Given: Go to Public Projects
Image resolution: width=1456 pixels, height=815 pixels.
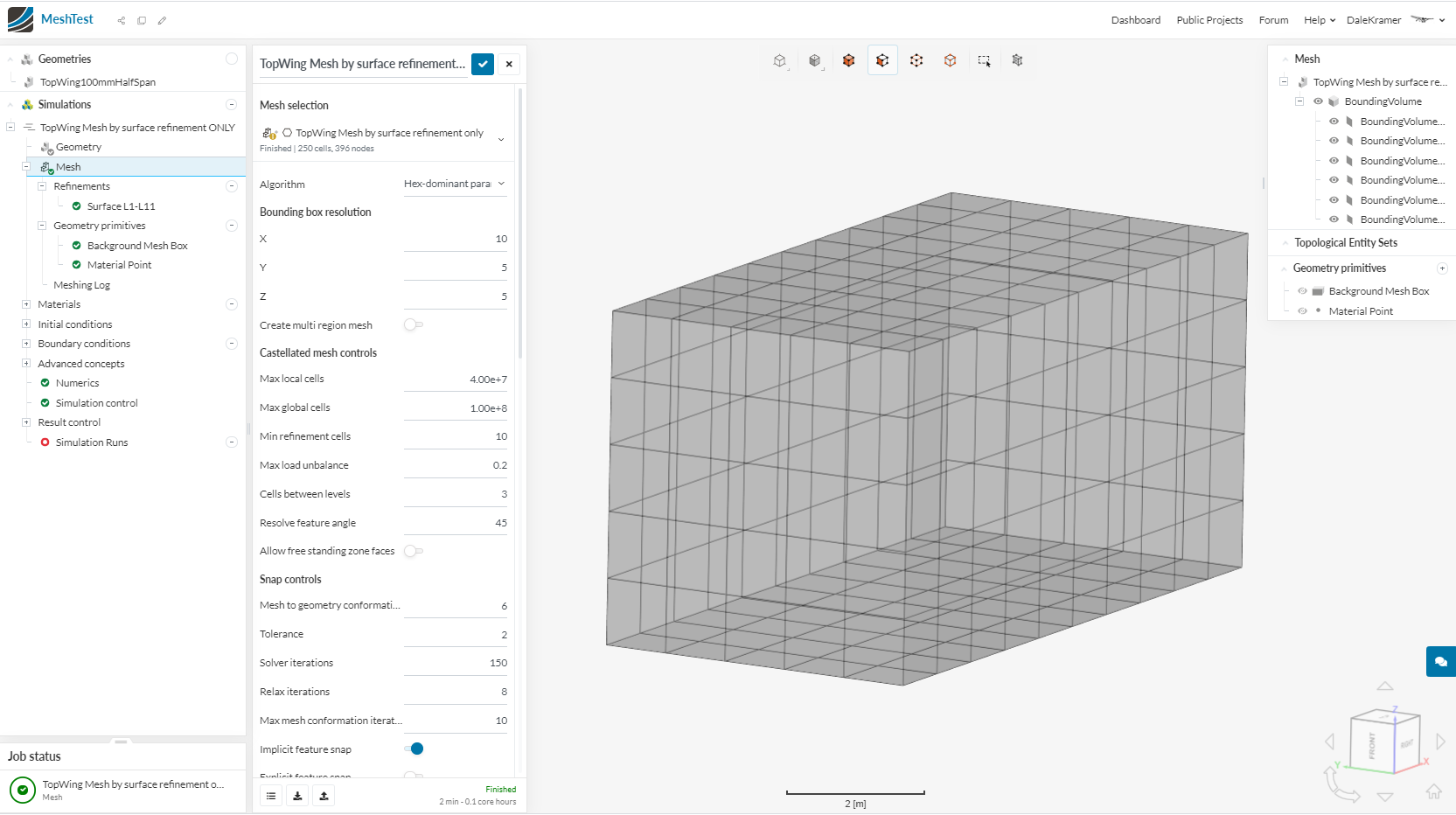Looking at the screenshot, I should click(1209, 20).
